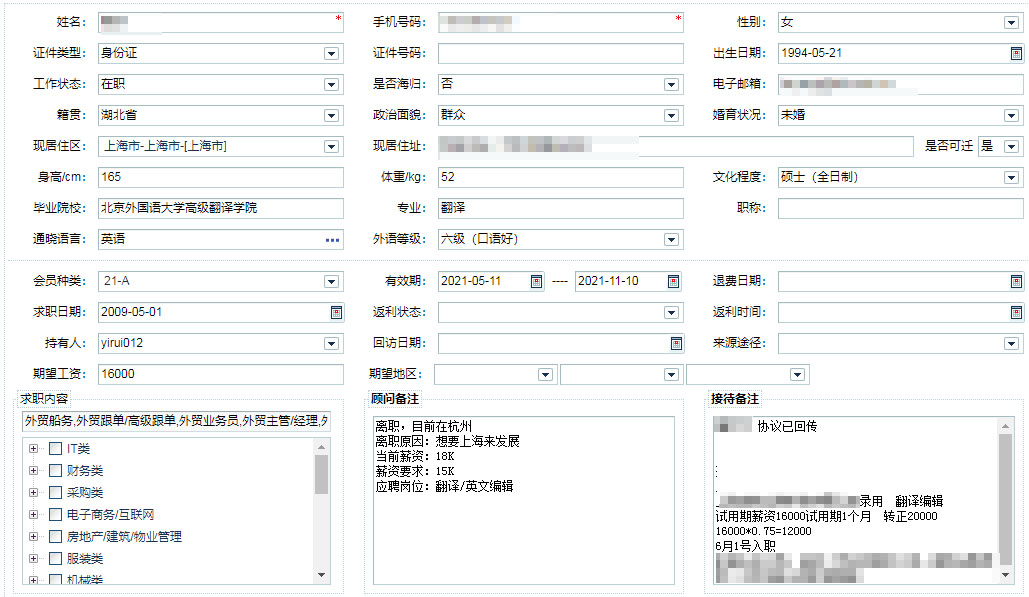Screen dimensions: 1029x597
Task: Expand the 房地产/建筑/物业管理 tree node
Action: (x=33, y=537)
